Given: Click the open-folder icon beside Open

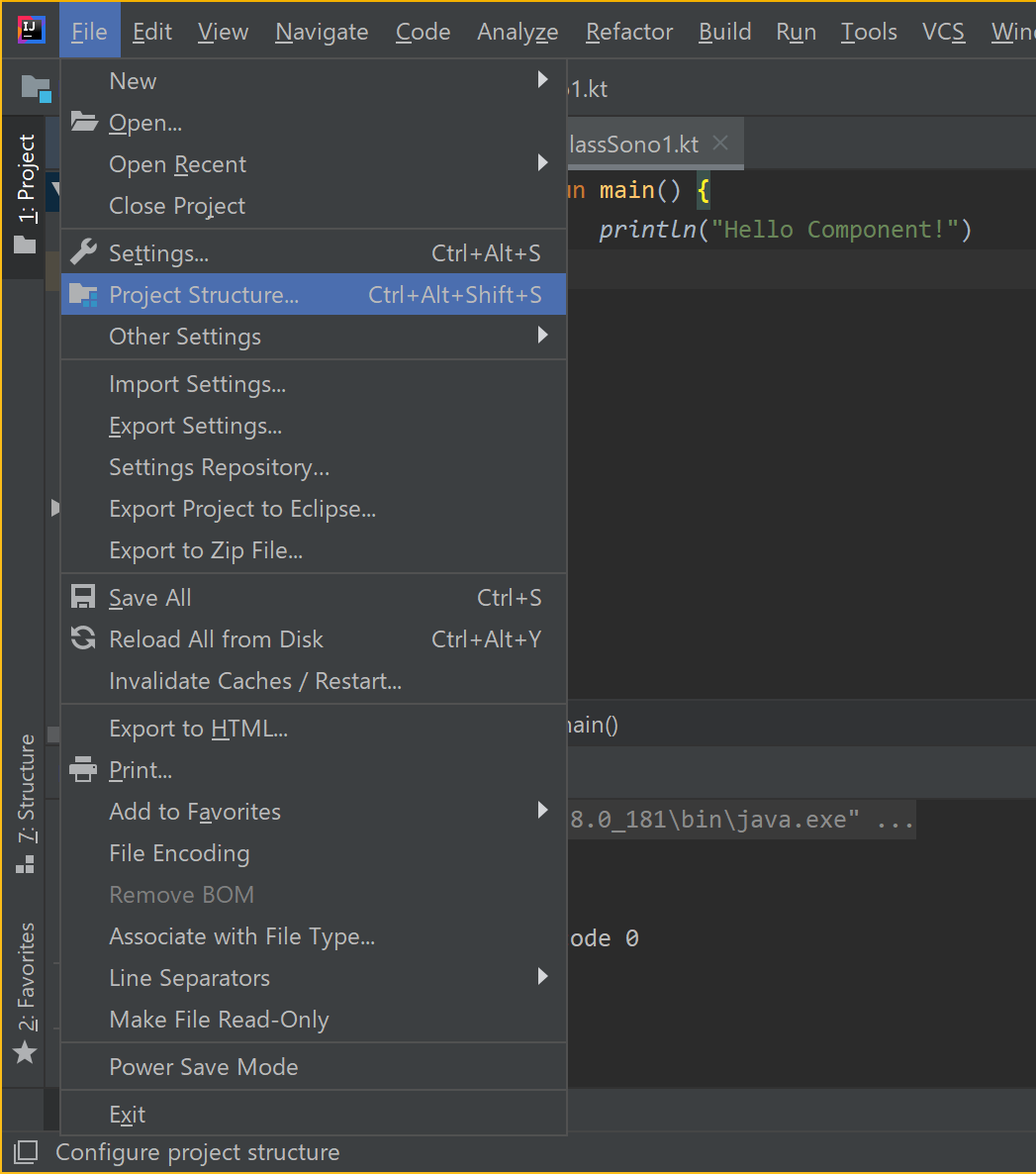Looking at the screenshot, I should point(84,122).
